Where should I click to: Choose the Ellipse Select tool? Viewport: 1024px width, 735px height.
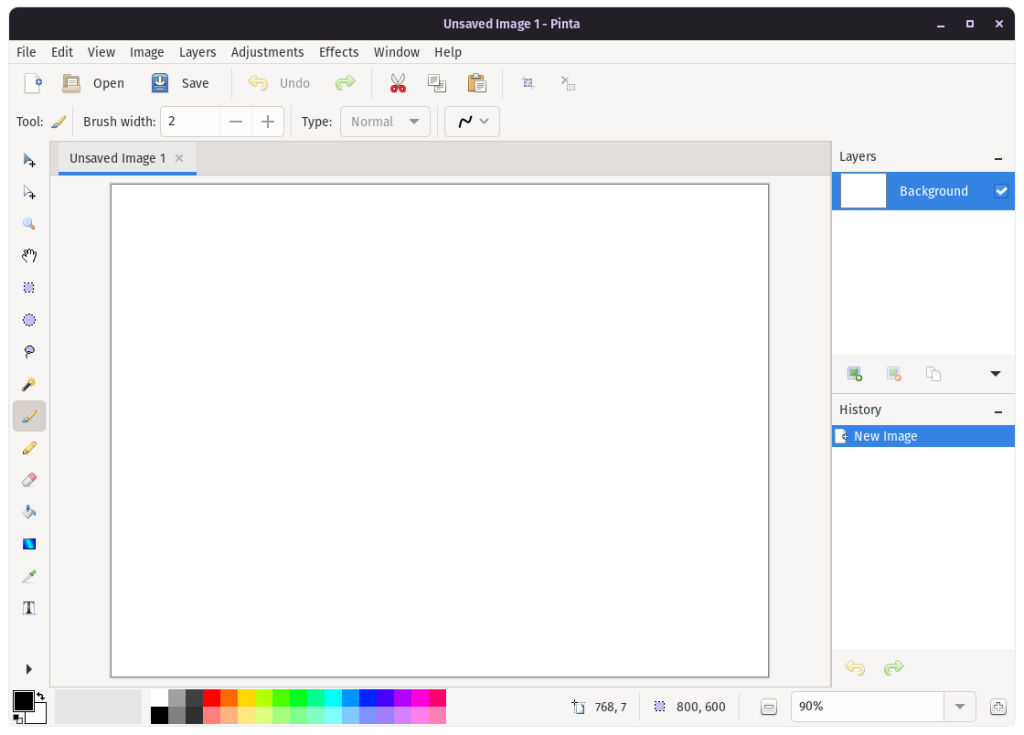(x=29, y=319)
